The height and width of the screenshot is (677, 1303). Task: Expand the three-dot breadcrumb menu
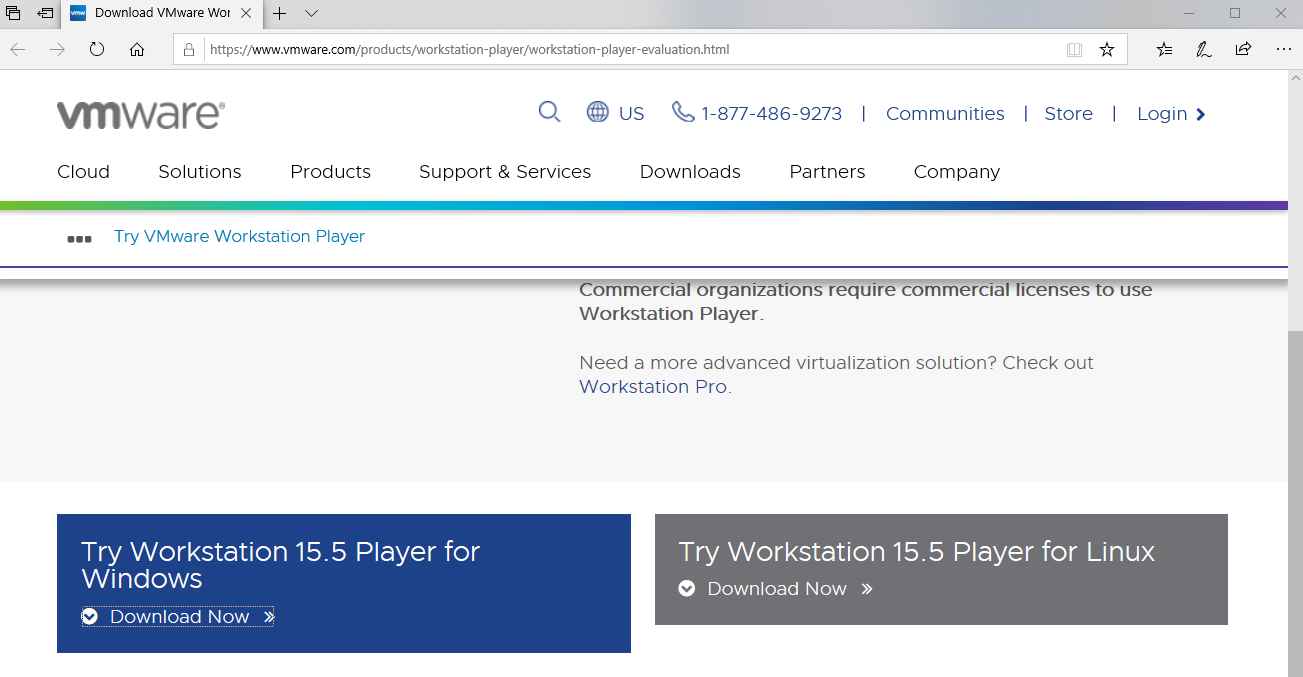pyautogui.click(x=79, y=238)
